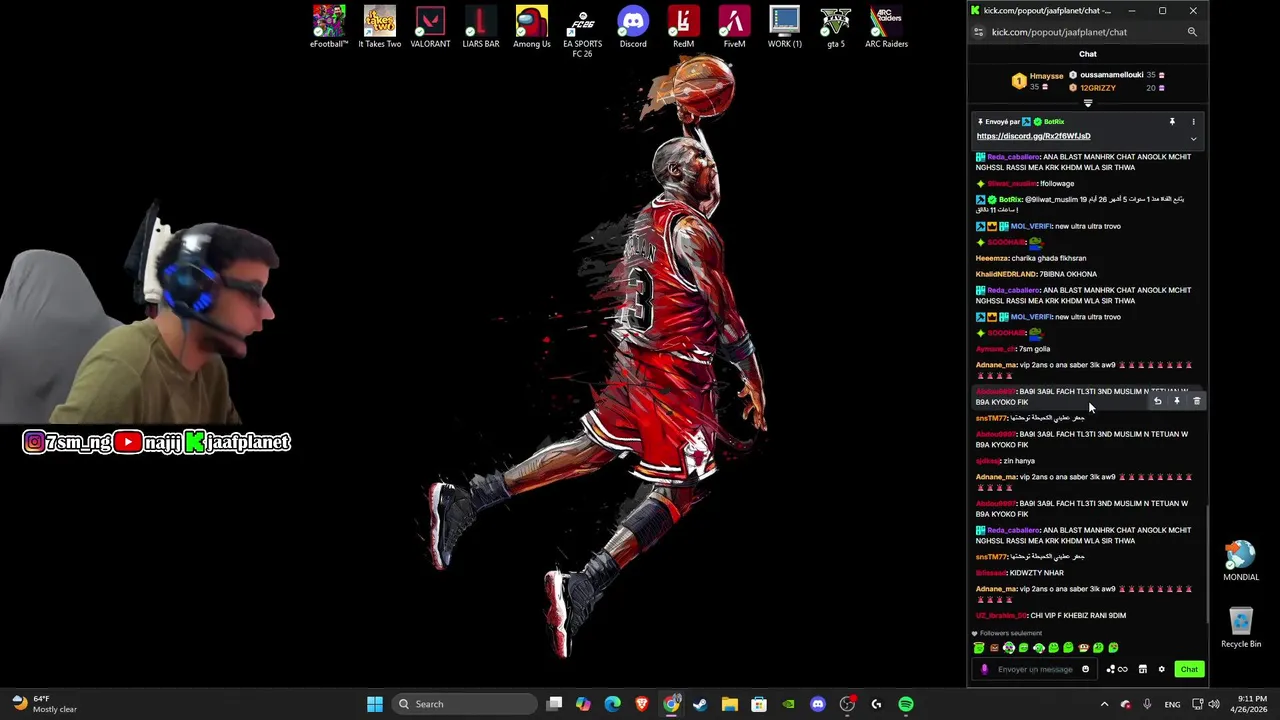
Task: Open the pinned message three-dot menu
Action: (x=1193, y=122)
